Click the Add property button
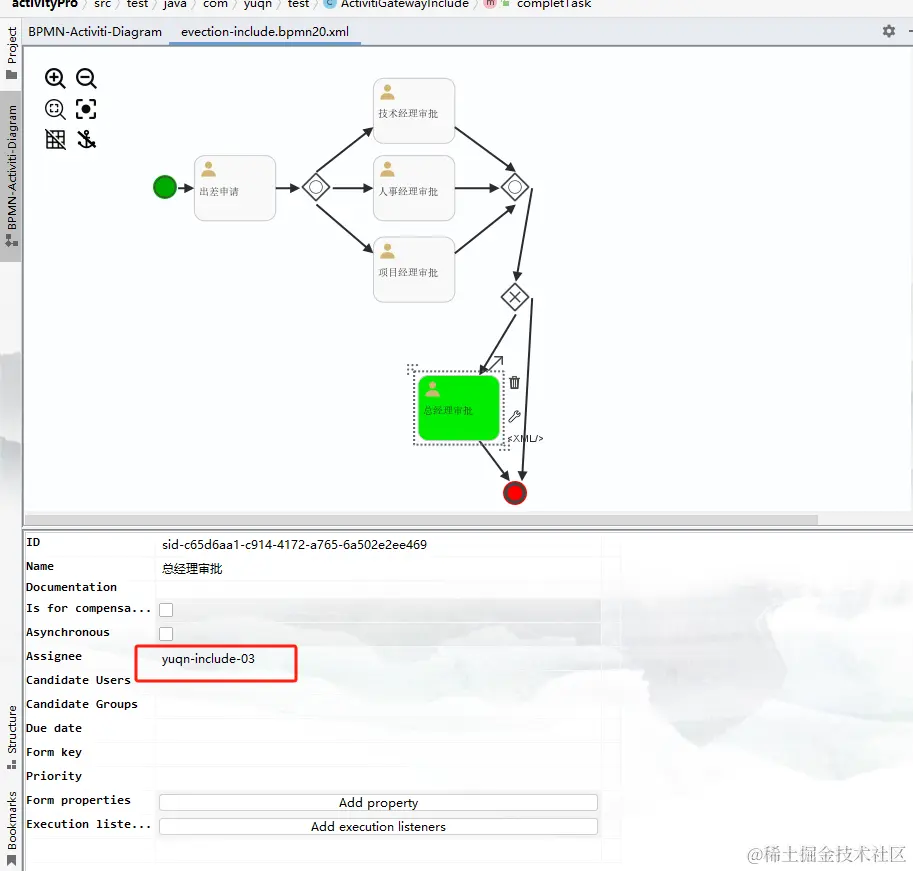Screen dimensions: 913x871 (x=378, y=802)
